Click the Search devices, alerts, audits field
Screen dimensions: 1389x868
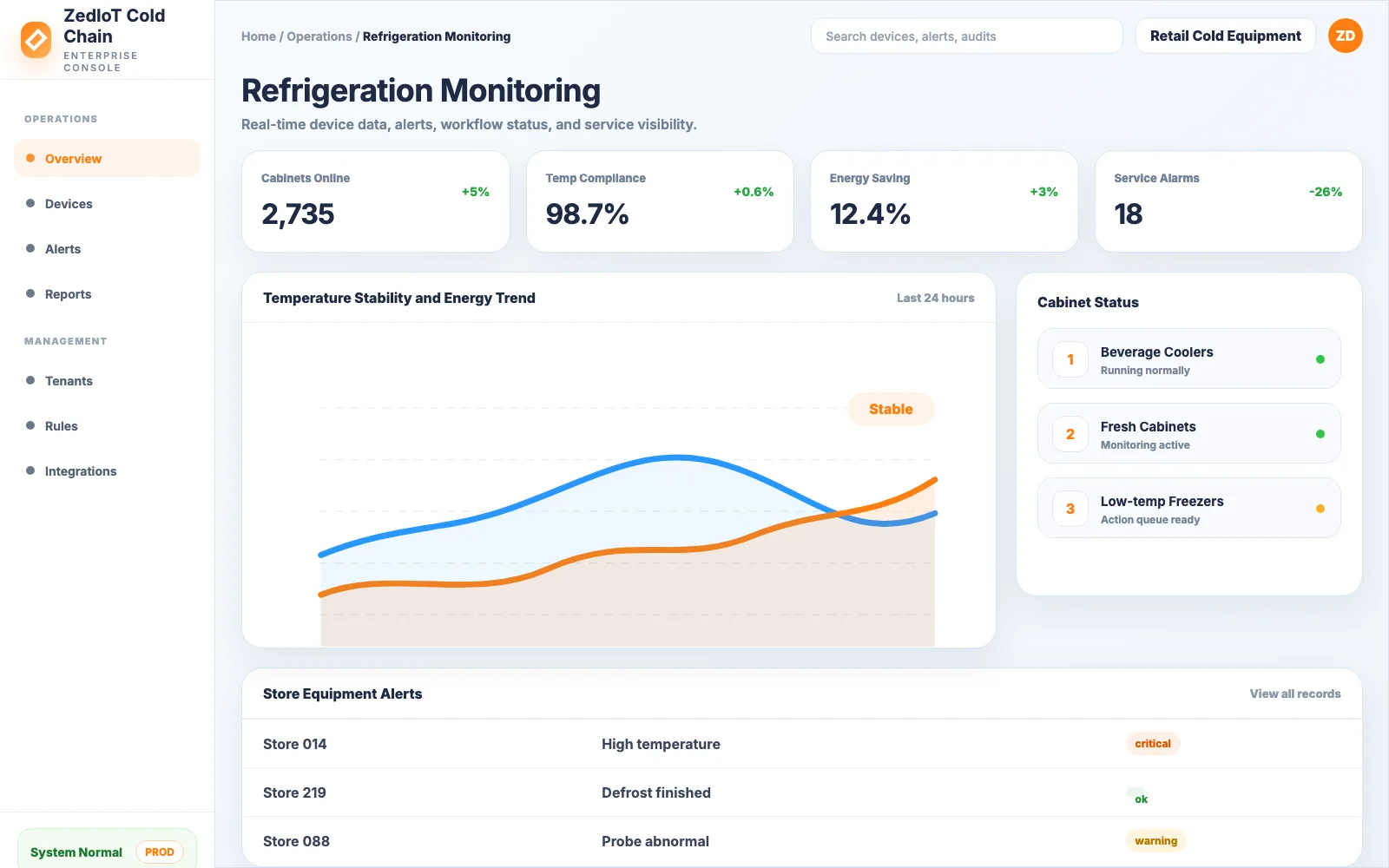966,36
